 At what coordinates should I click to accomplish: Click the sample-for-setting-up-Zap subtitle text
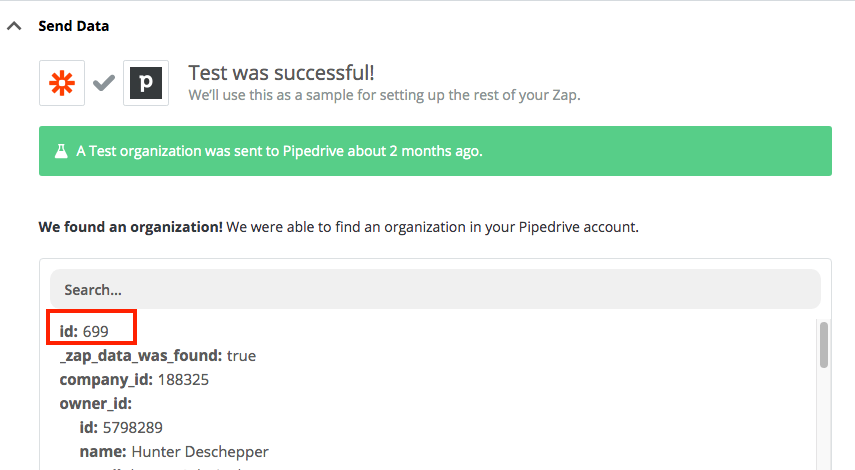click(x=384, y=95)
